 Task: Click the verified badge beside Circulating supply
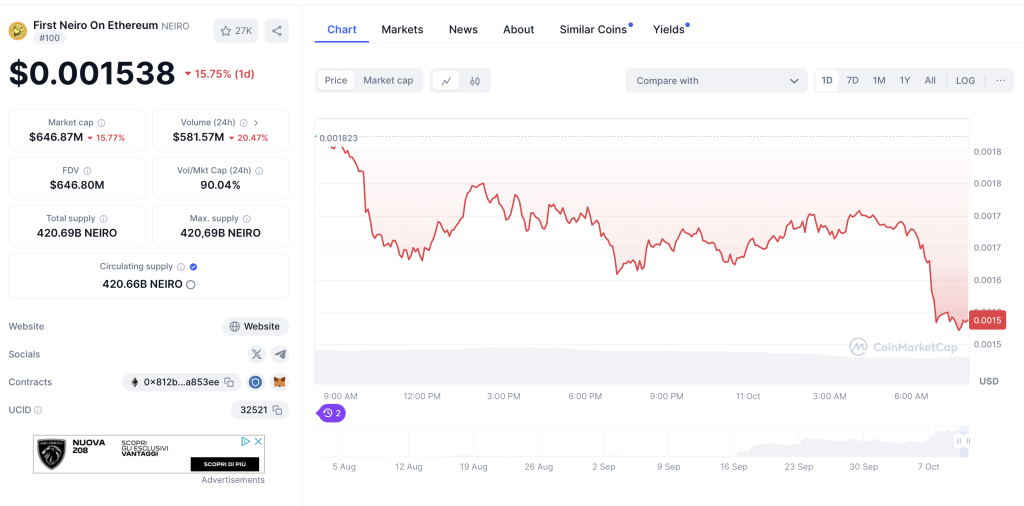point(193,266)
